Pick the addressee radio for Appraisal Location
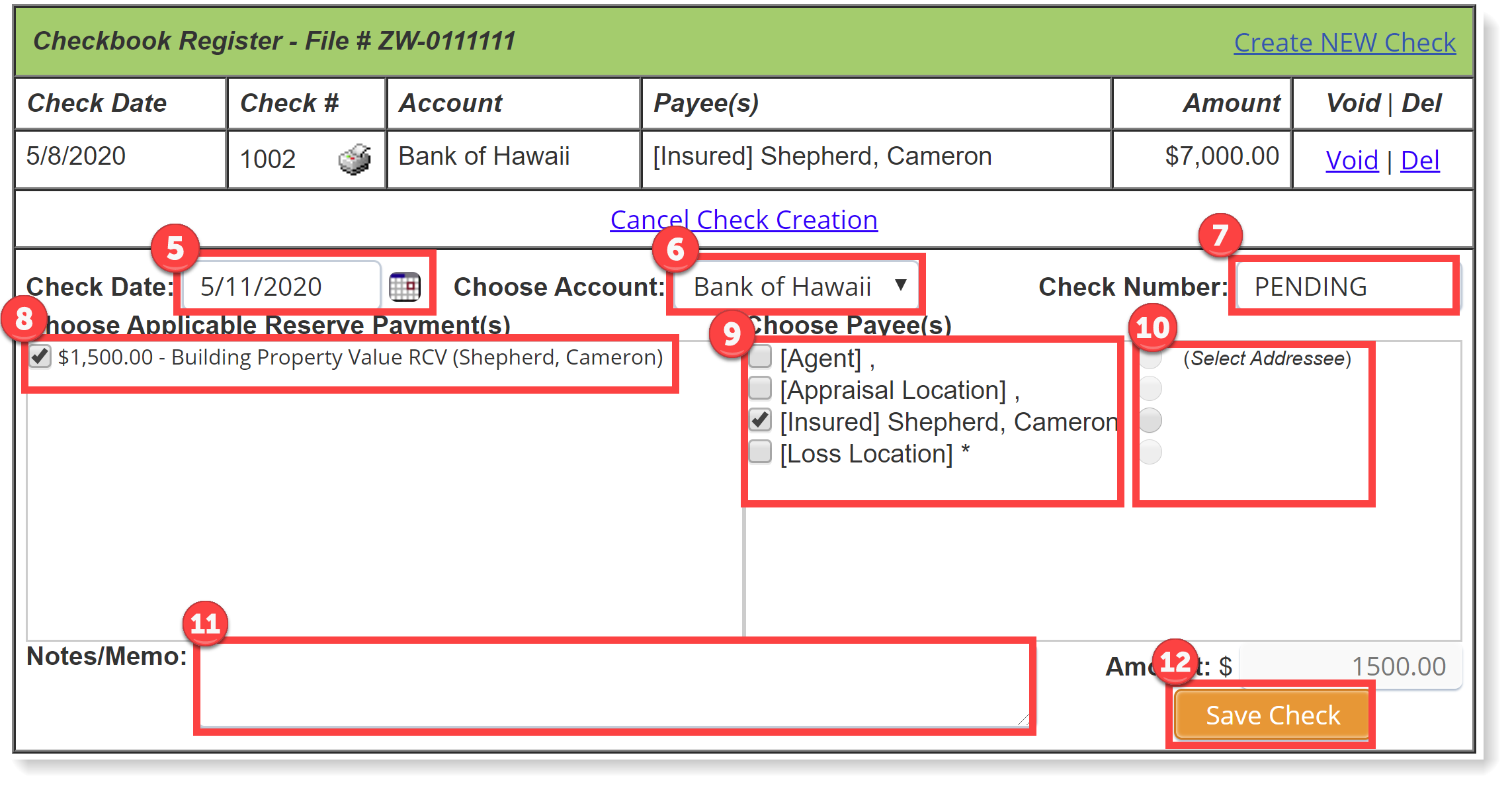The height and width of the screenshot is (788, 1512). point(1150,388)
